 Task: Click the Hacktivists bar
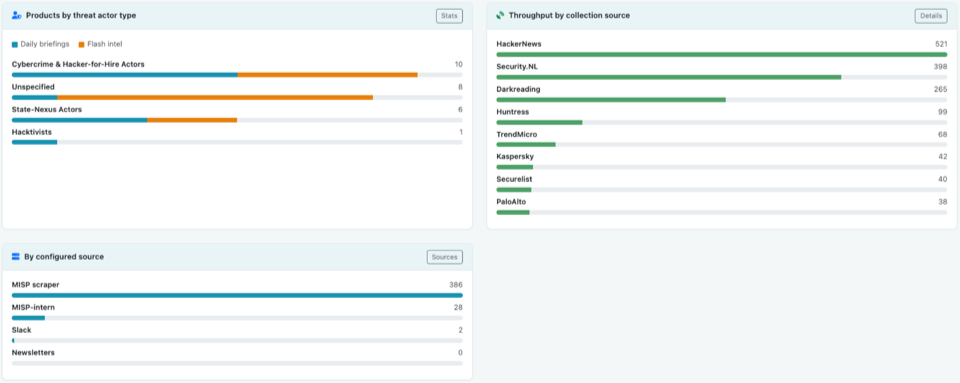click(237, 143)
